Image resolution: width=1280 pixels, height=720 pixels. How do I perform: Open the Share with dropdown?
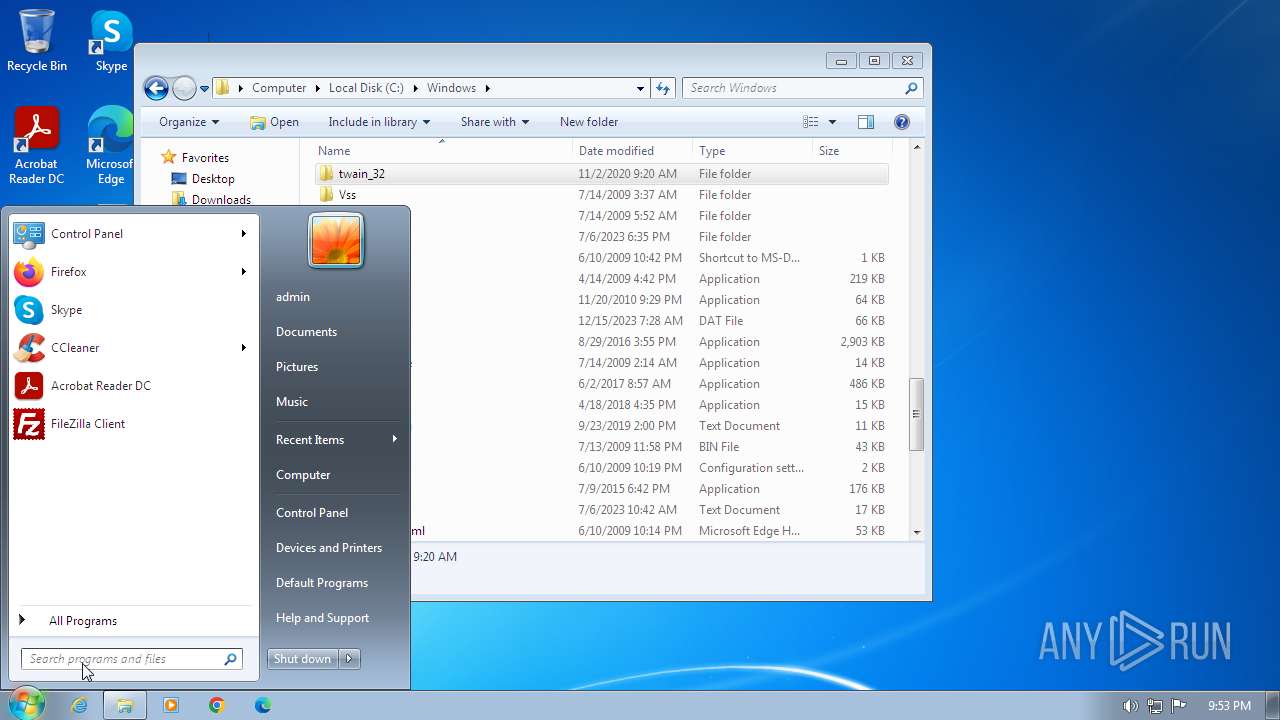pyautogui.click(x=495, y=122)
